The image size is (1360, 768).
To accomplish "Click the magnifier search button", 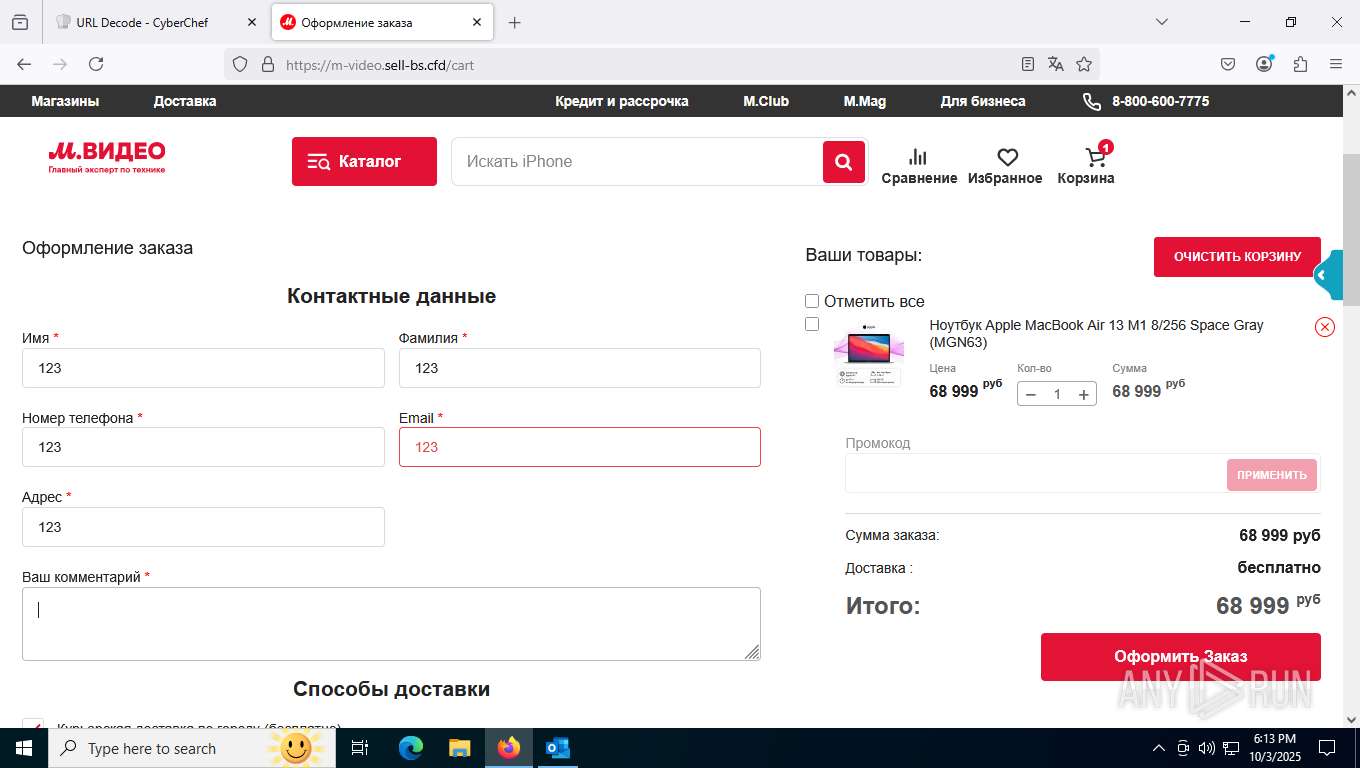I will coord(844,162).
